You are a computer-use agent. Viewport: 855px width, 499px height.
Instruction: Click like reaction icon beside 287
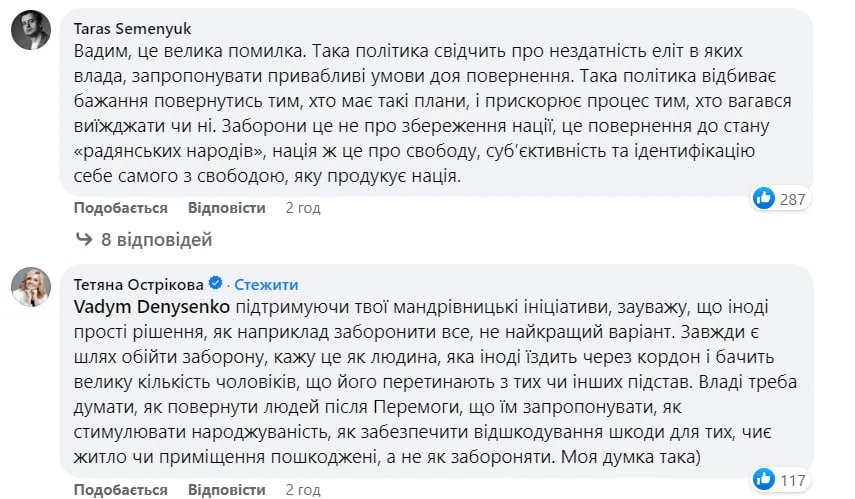(765, 199)
